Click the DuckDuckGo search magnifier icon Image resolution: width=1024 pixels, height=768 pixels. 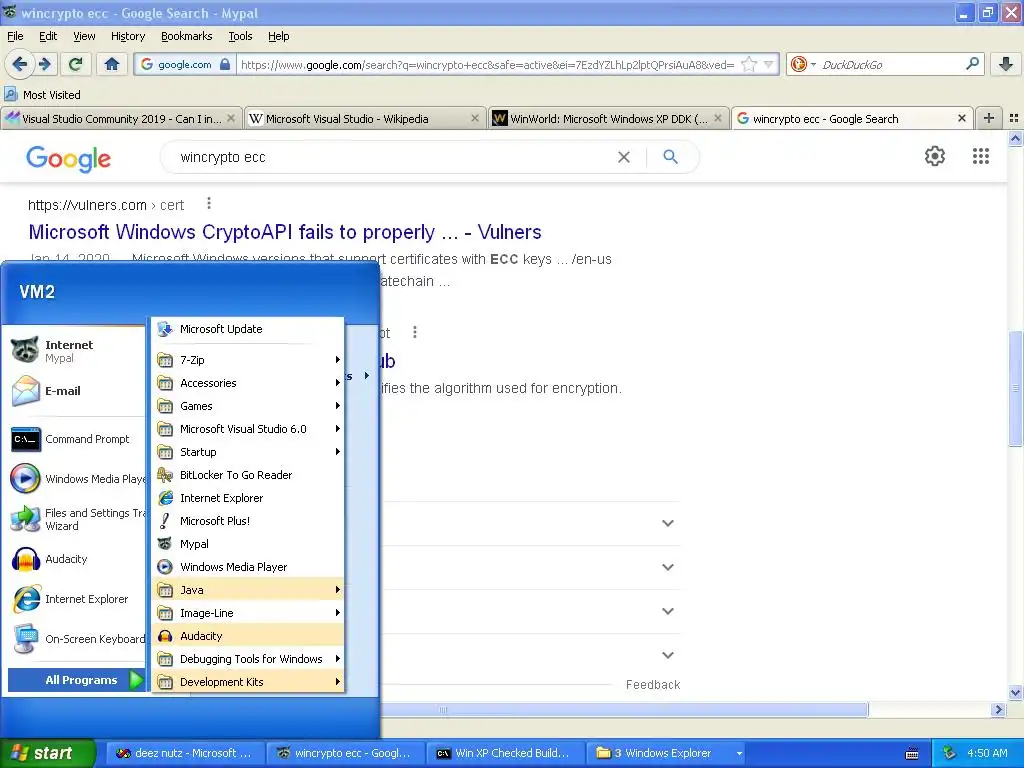(x=972, y=64)
